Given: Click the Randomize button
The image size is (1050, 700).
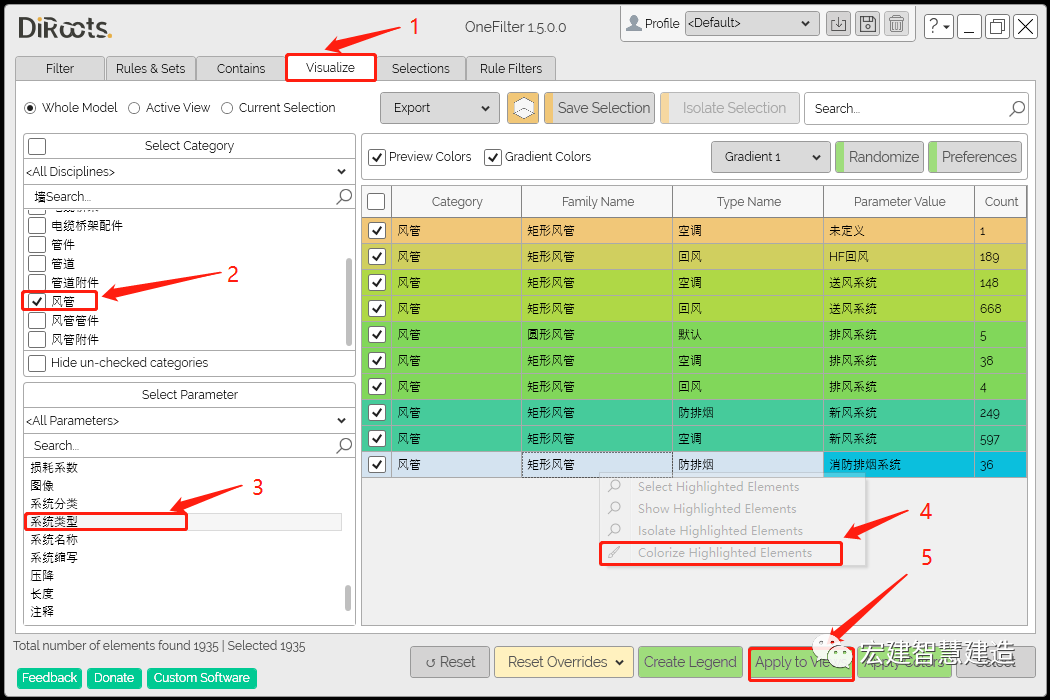Looking at the screenshot, I should tap(880, 157).
